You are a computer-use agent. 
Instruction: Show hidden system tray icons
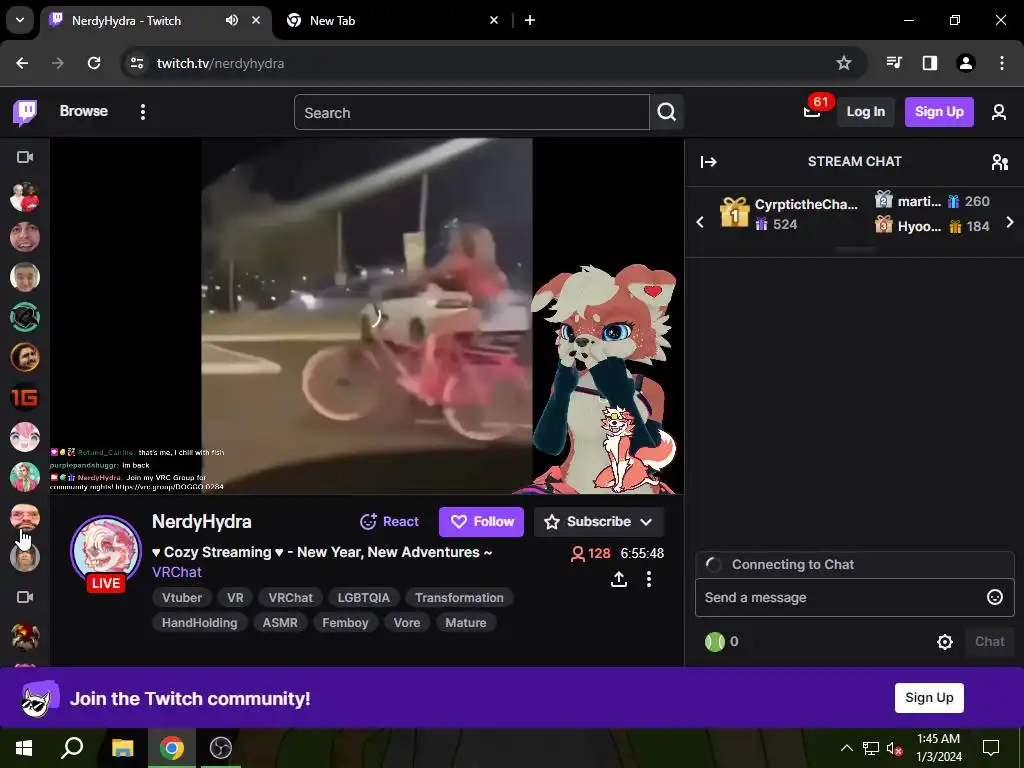[x=846, y=748]
